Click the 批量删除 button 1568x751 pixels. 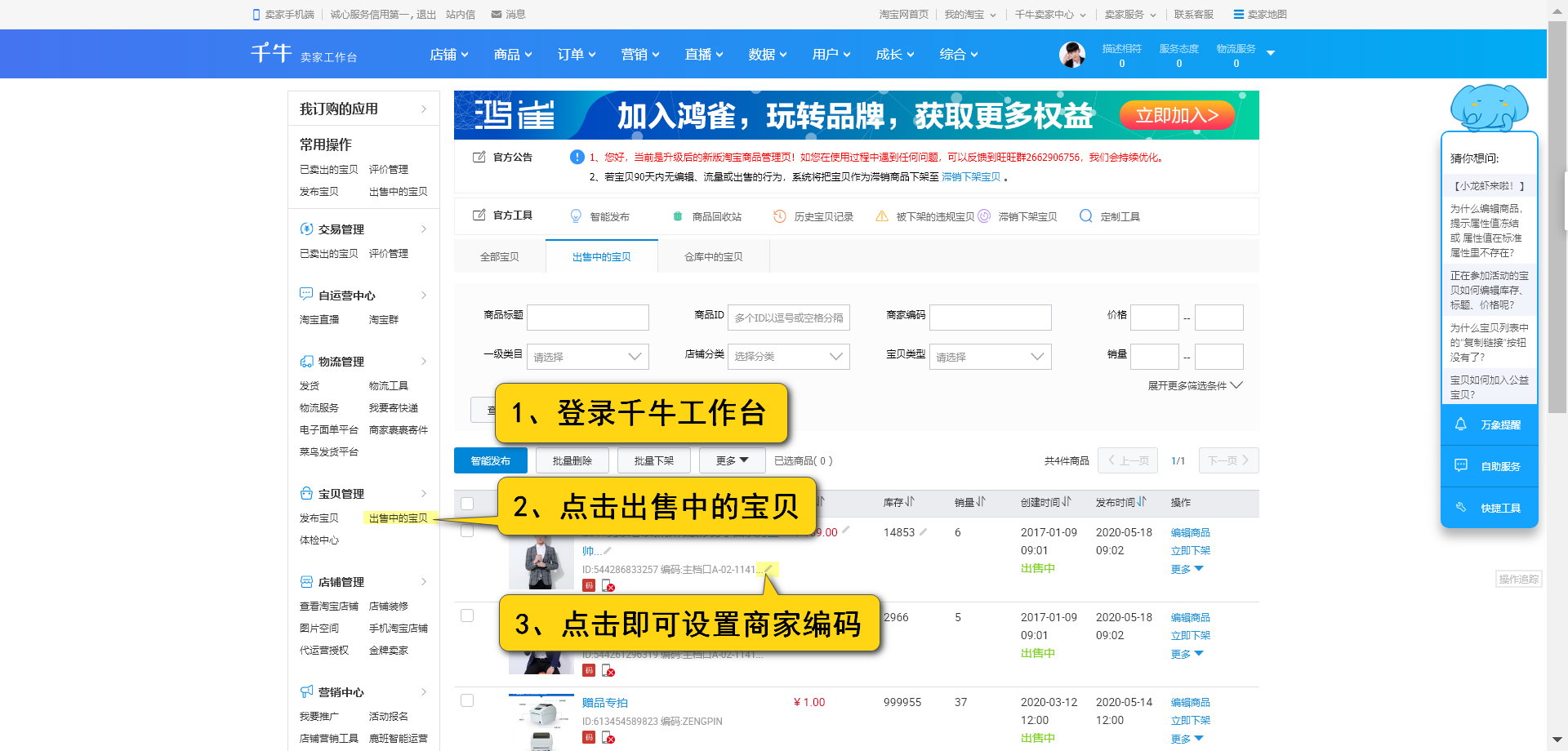(x=572, y=460)
